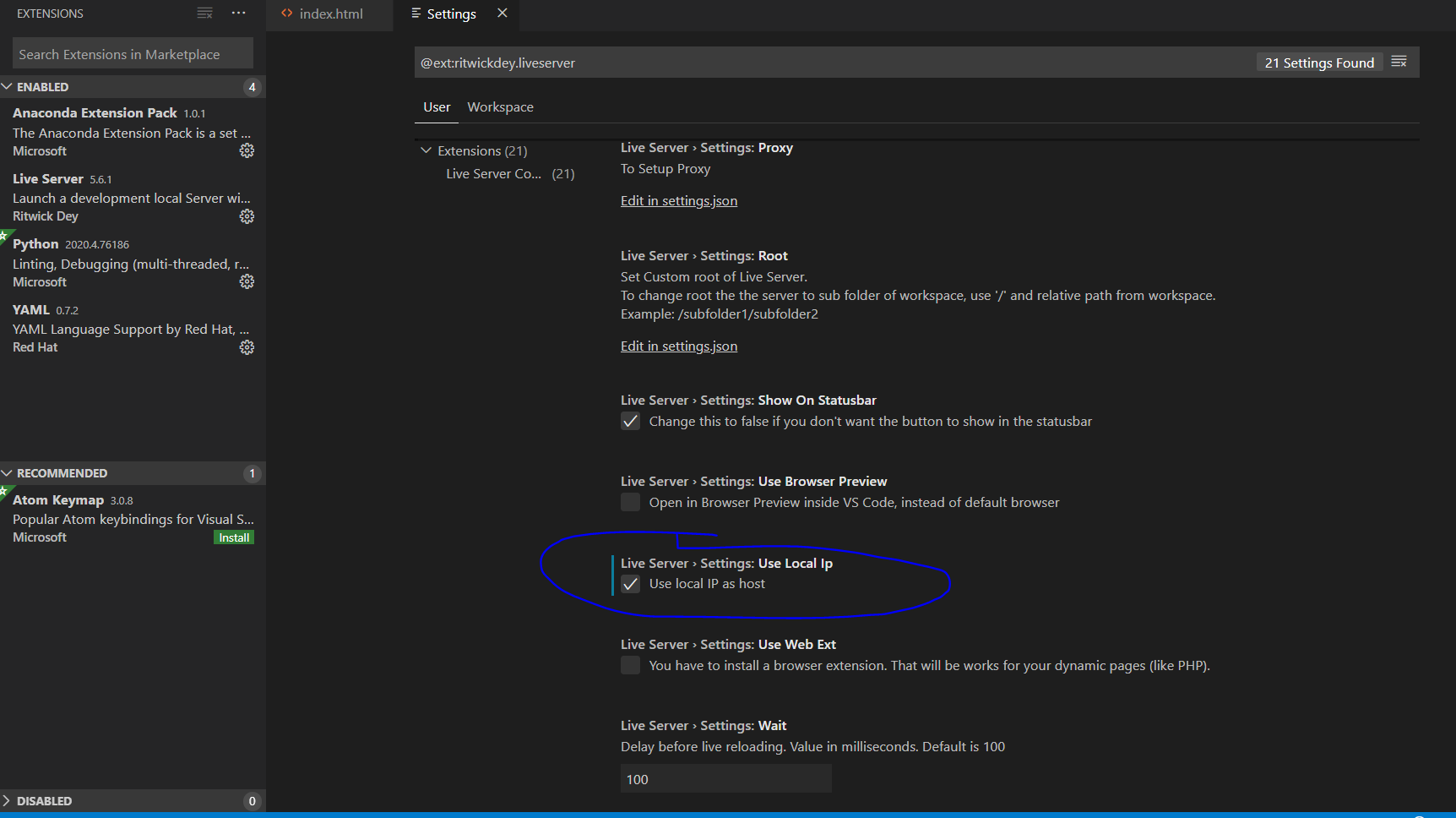Focus Search Extensions in Marketplace field
Image resolution: width=1456 pixels, height=818 pixels.
[x=133, y=54]
